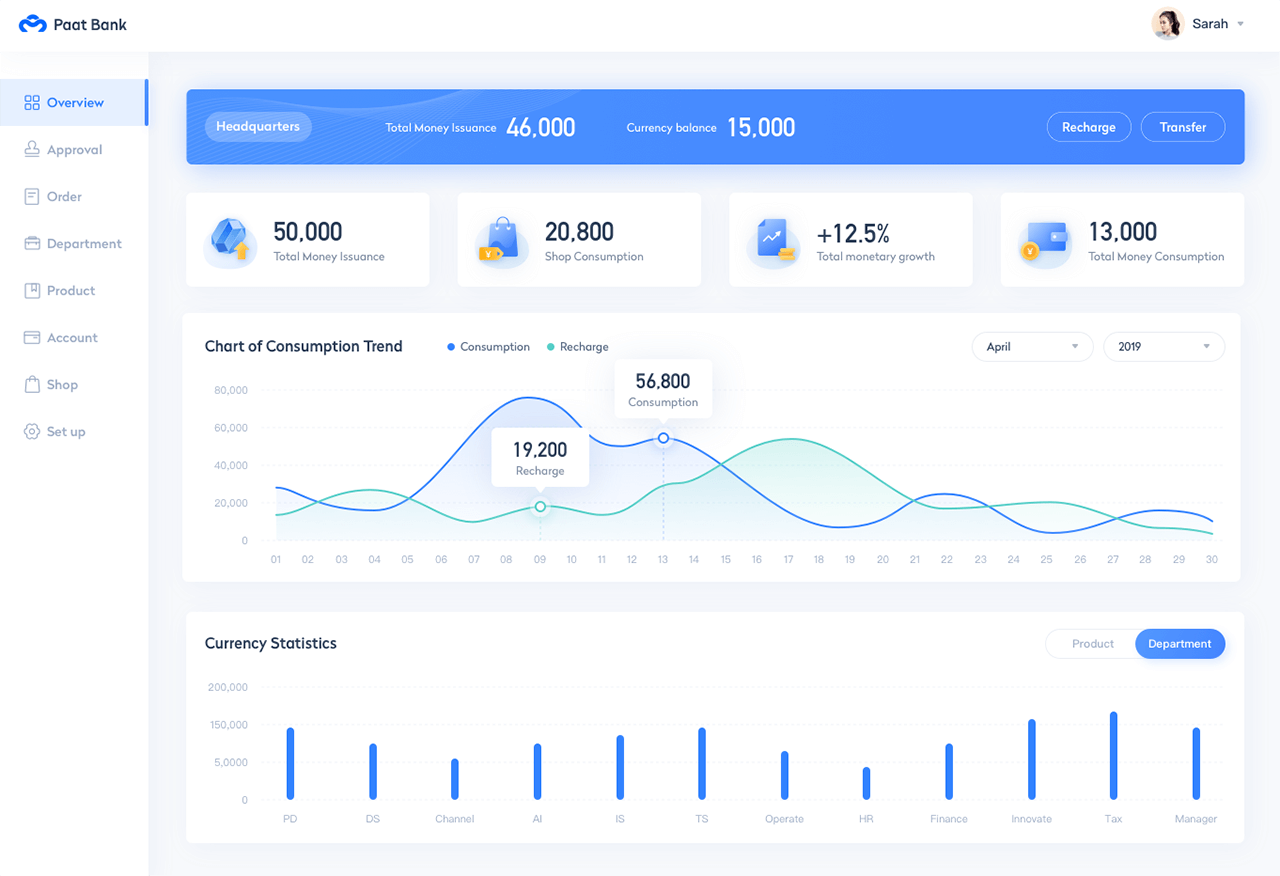The height and width of the screenshot is (876, 1280).
Task: Click the 19,200 Recharge tooltip
Action: (540, 458)
